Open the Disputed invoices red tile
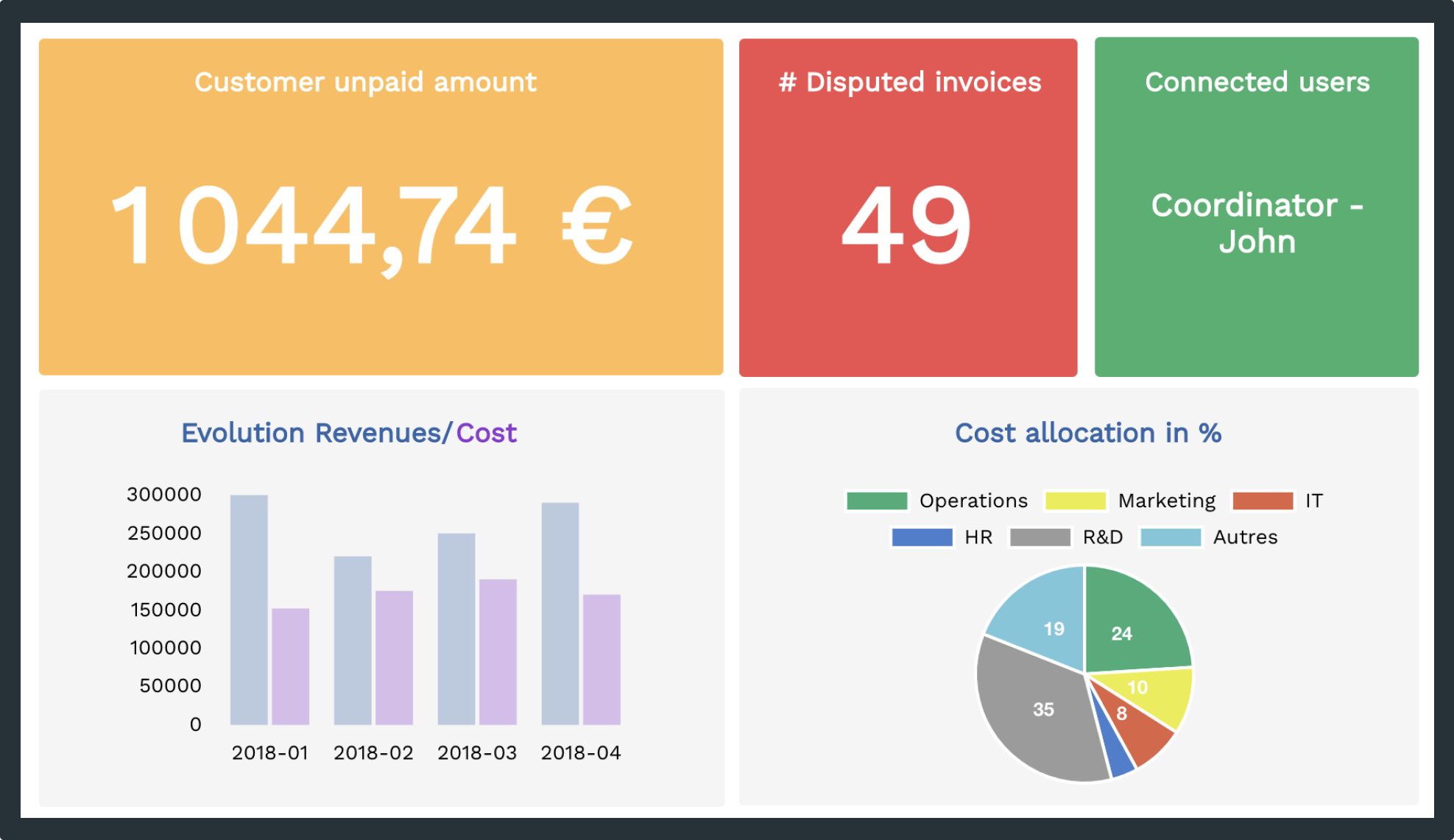The image size is (1454, 840). click(x=908, y=208)
